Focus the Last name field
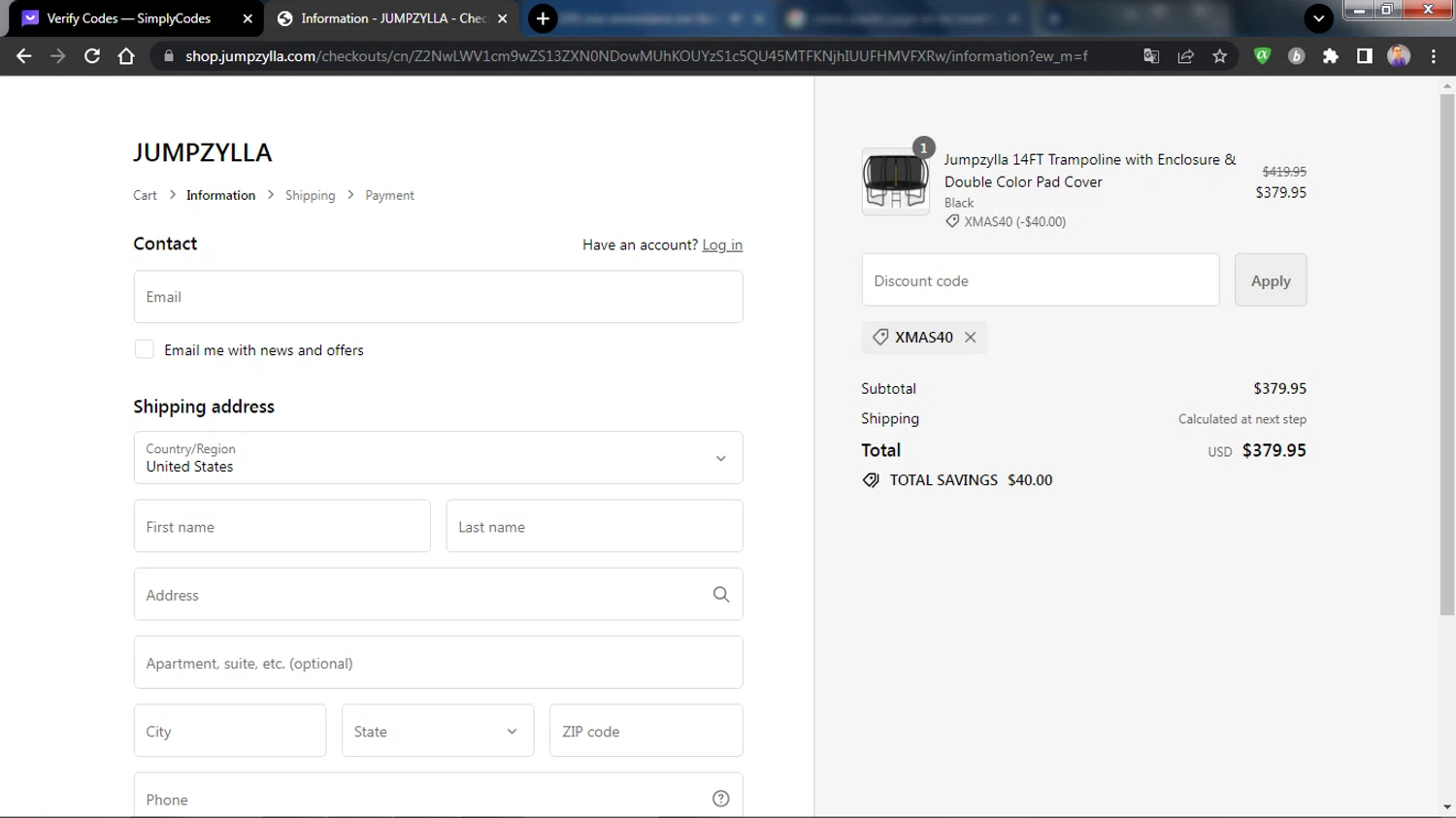This screenshot has width=1456, height=818. pos(594,526)
